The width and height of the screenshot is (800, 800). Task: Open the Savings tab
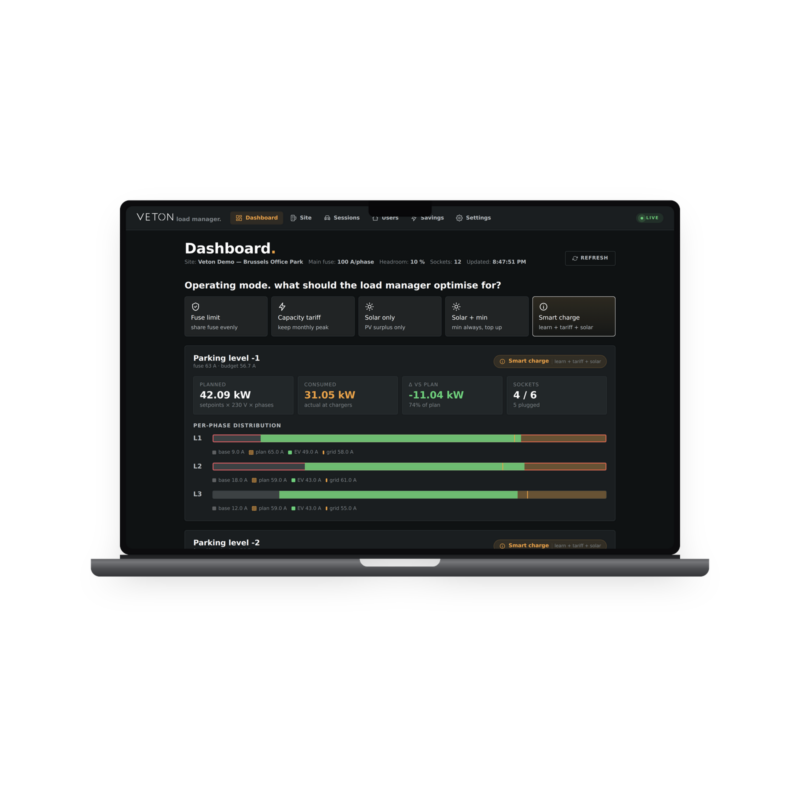coord(428,218)
